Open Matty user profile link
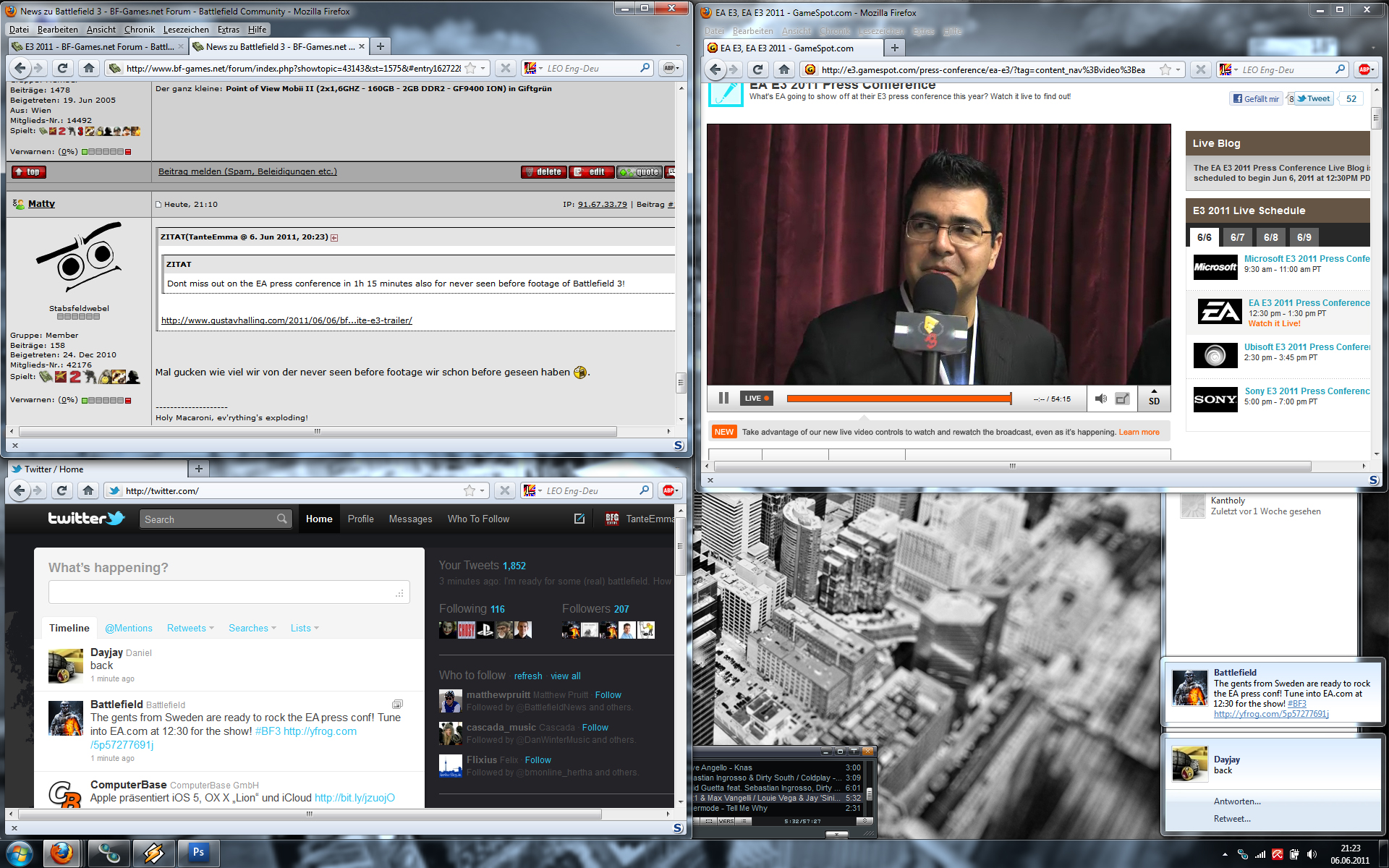 (41, 203)
